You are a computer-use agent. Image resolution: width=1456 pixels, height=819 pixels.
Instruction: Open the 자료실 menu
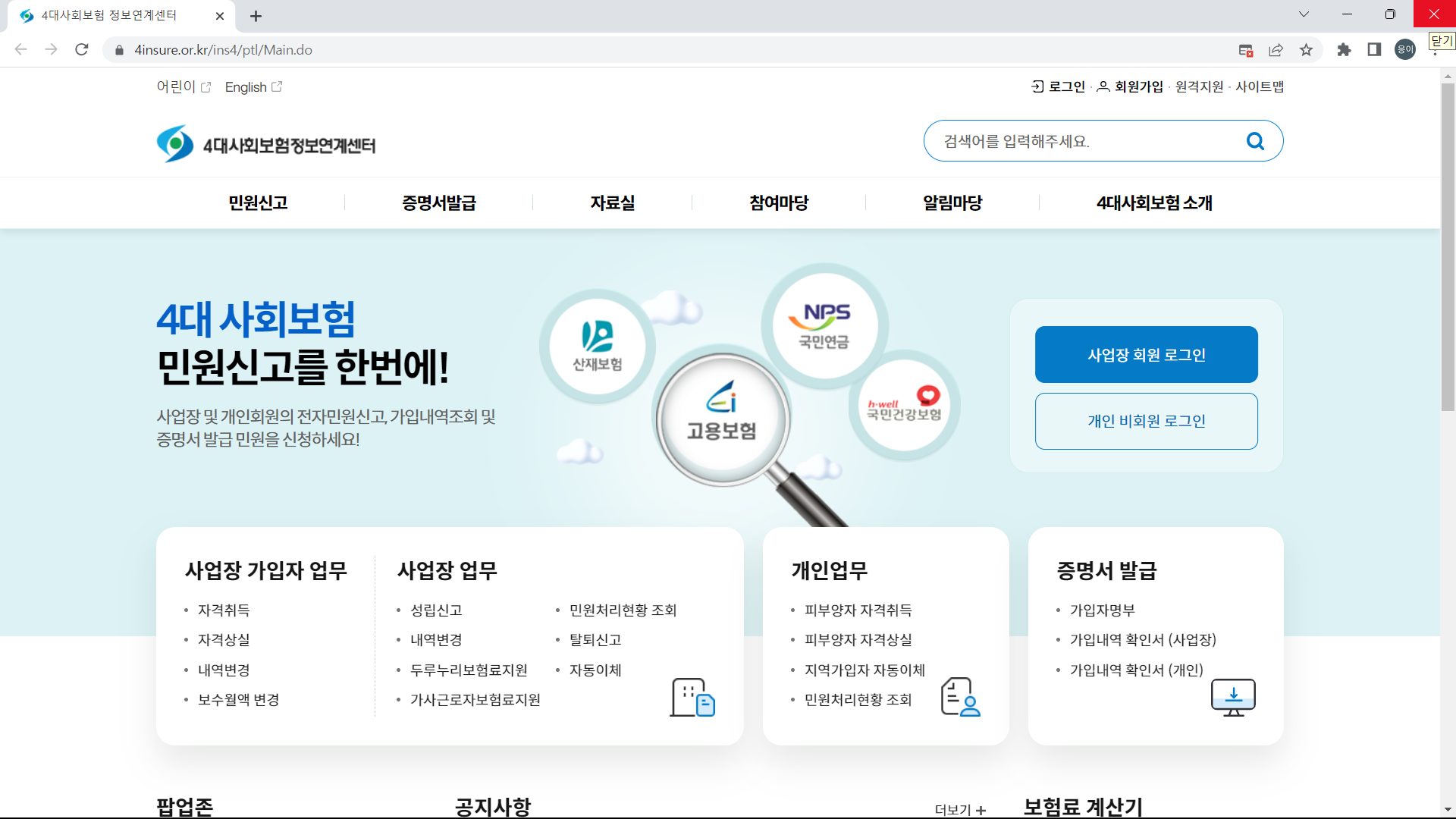coord(612,202)
